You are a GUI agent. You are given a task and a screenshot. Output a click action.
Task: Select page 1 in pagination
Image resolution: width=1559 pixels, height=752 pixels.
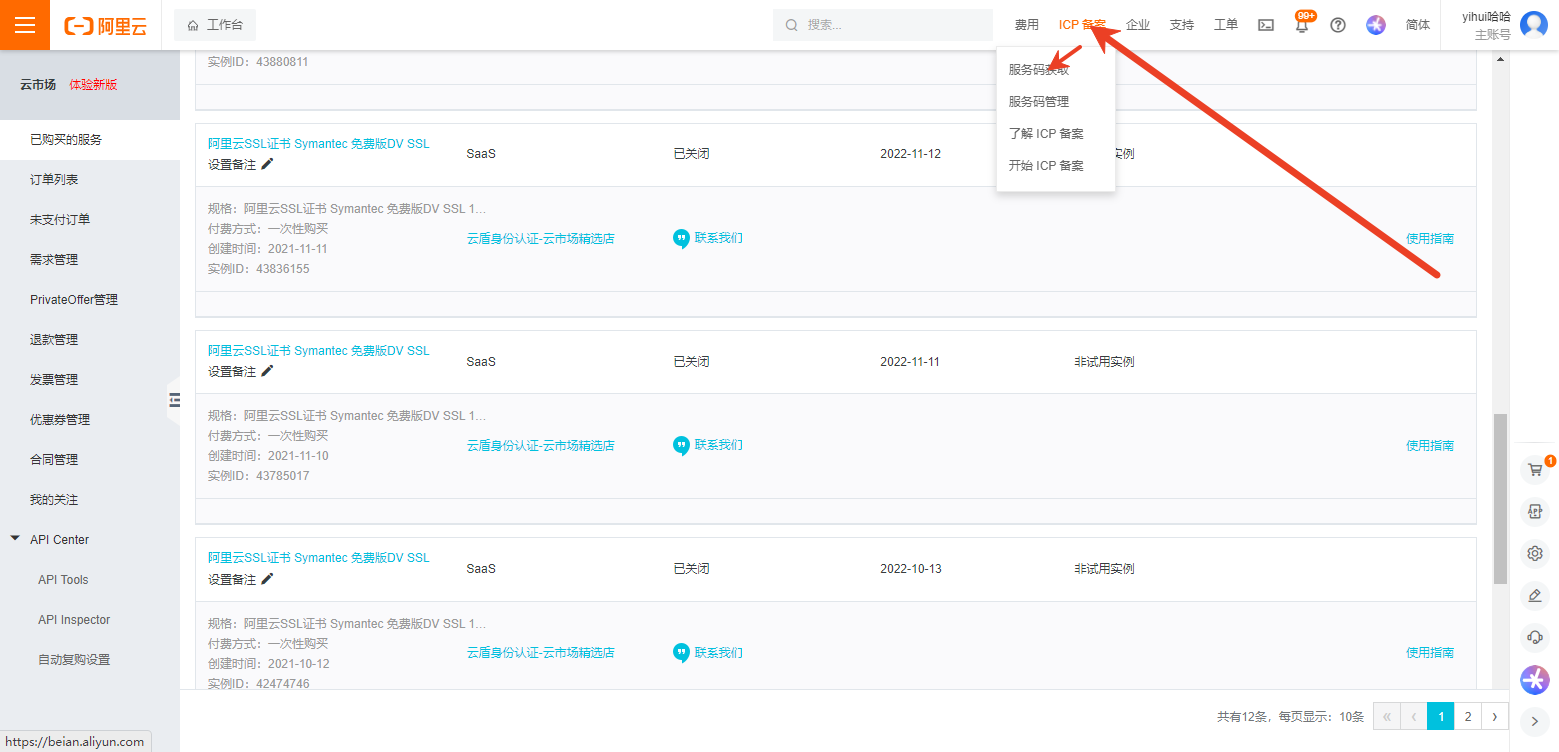pyautogui.click(x=1440, y=716)
